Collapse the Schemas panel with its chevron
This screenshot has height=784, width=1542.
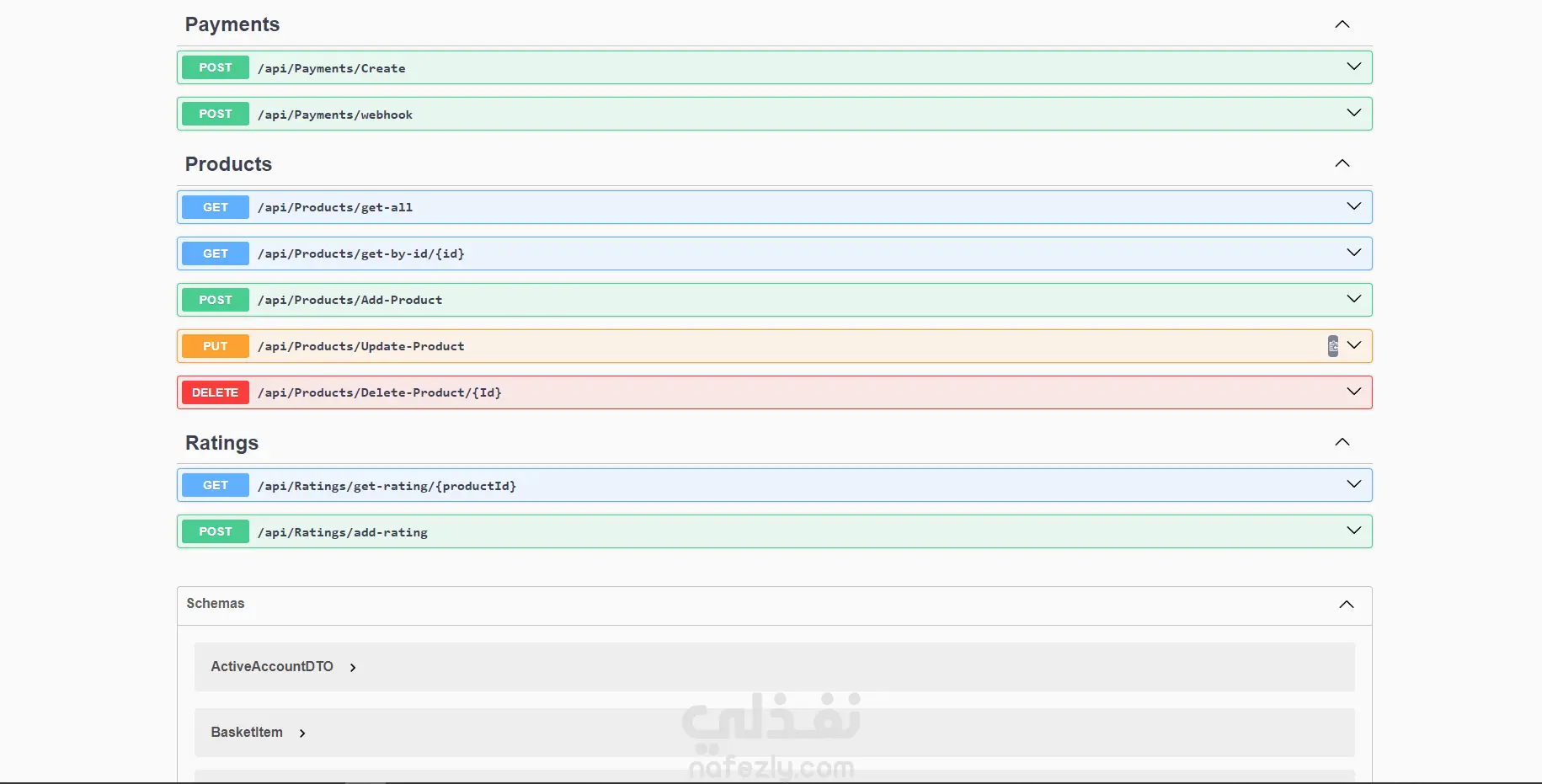(1347, 605)
